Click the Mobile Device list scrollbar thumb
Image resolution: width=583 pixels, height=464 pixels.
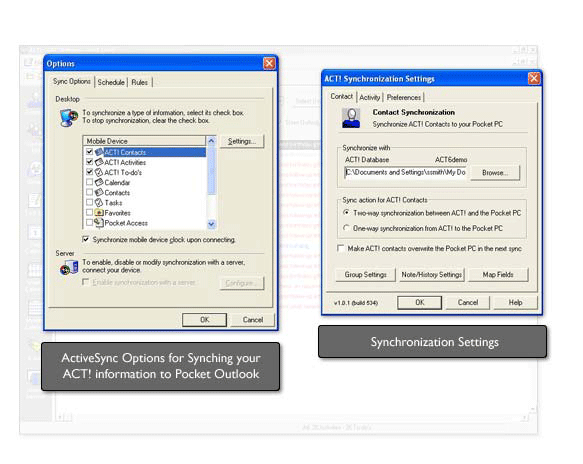211,170
